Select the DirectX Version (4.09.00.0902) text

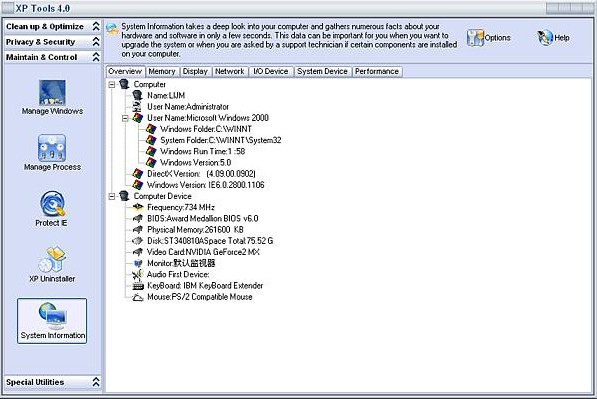(201, 174)
